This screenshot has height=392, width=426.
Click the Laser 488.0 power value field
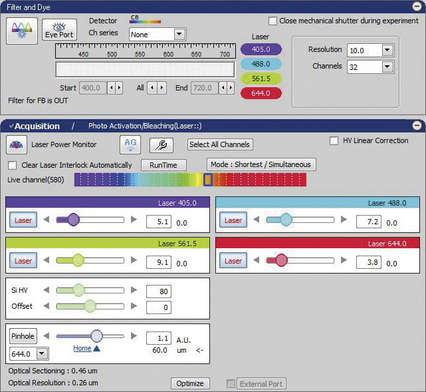369,221
